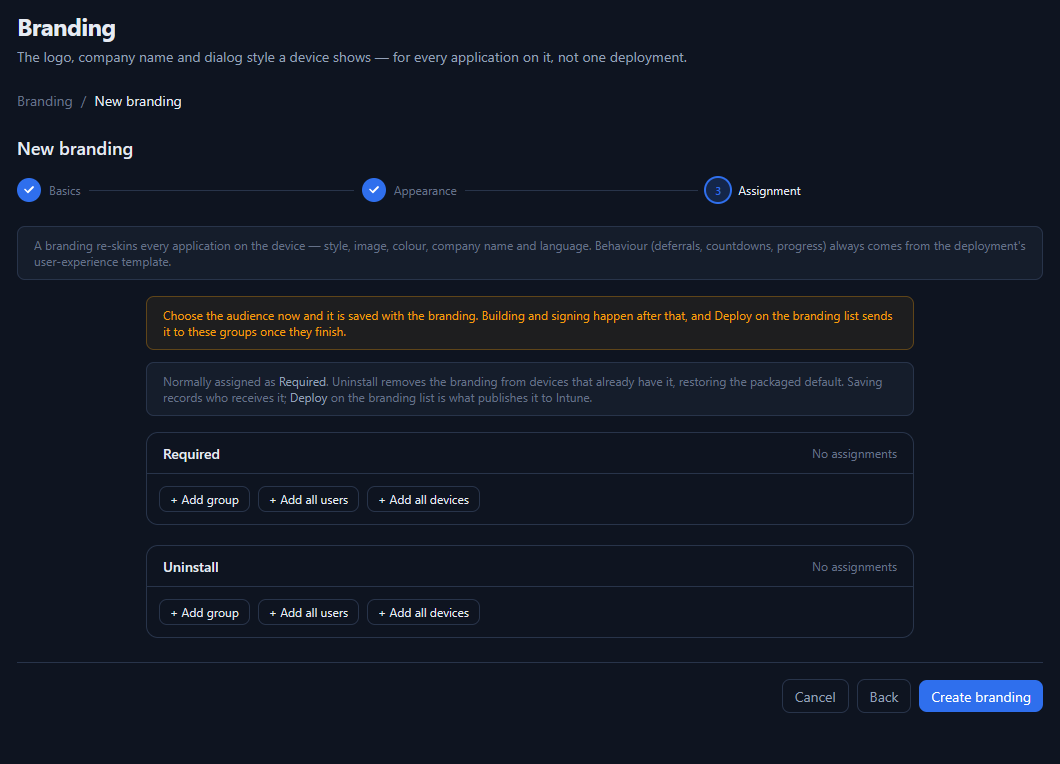Click the orange audience notice banner

tap(530, 323)
